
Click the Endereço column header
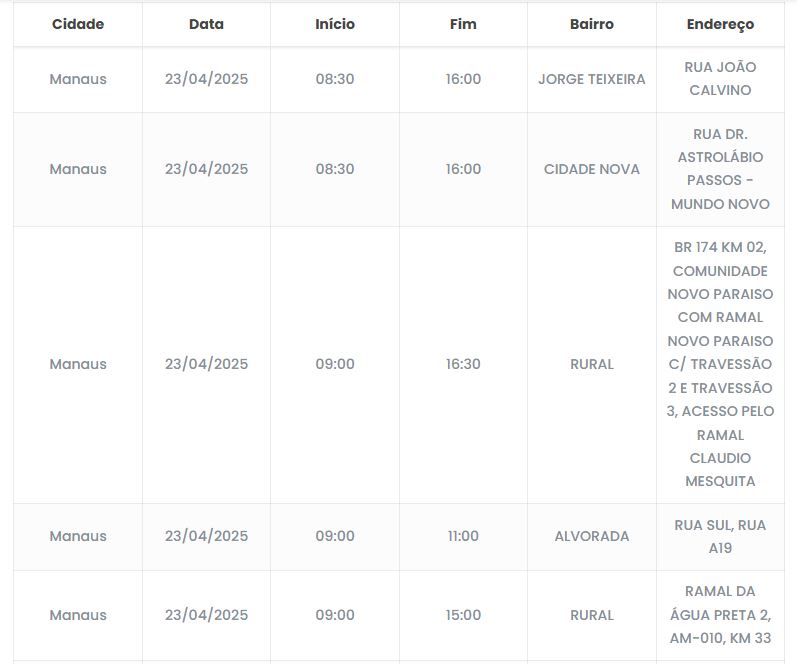click(x=720, y=24)
